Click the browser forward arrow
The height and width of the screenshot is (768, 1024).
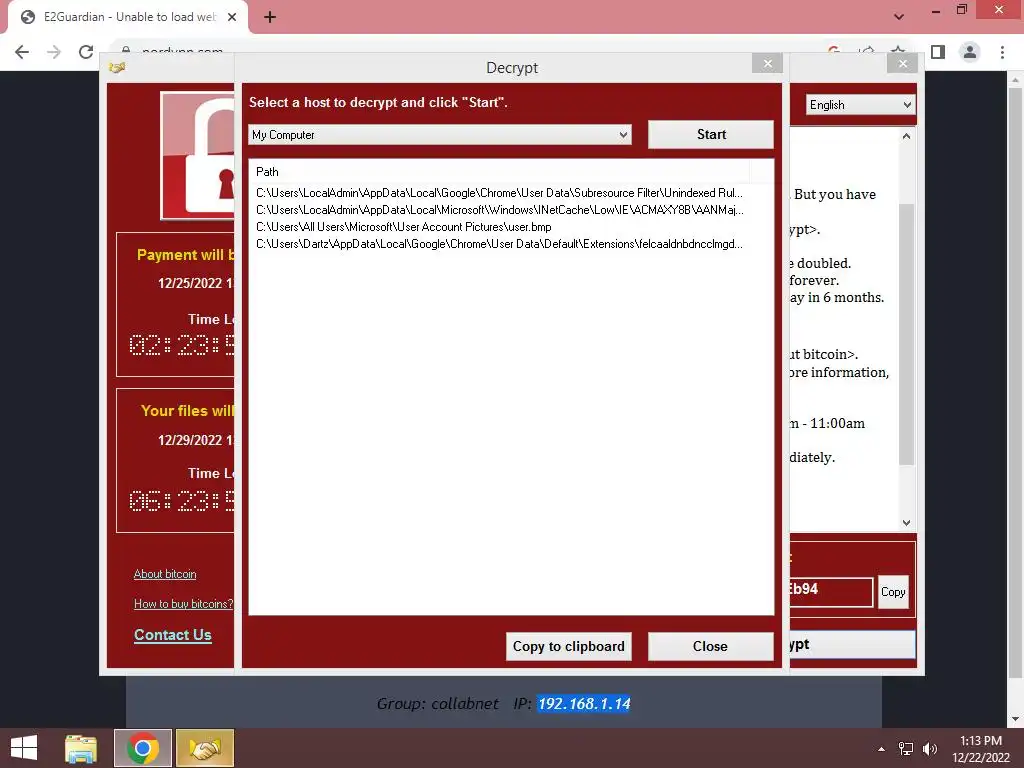[x=54, y=52]
